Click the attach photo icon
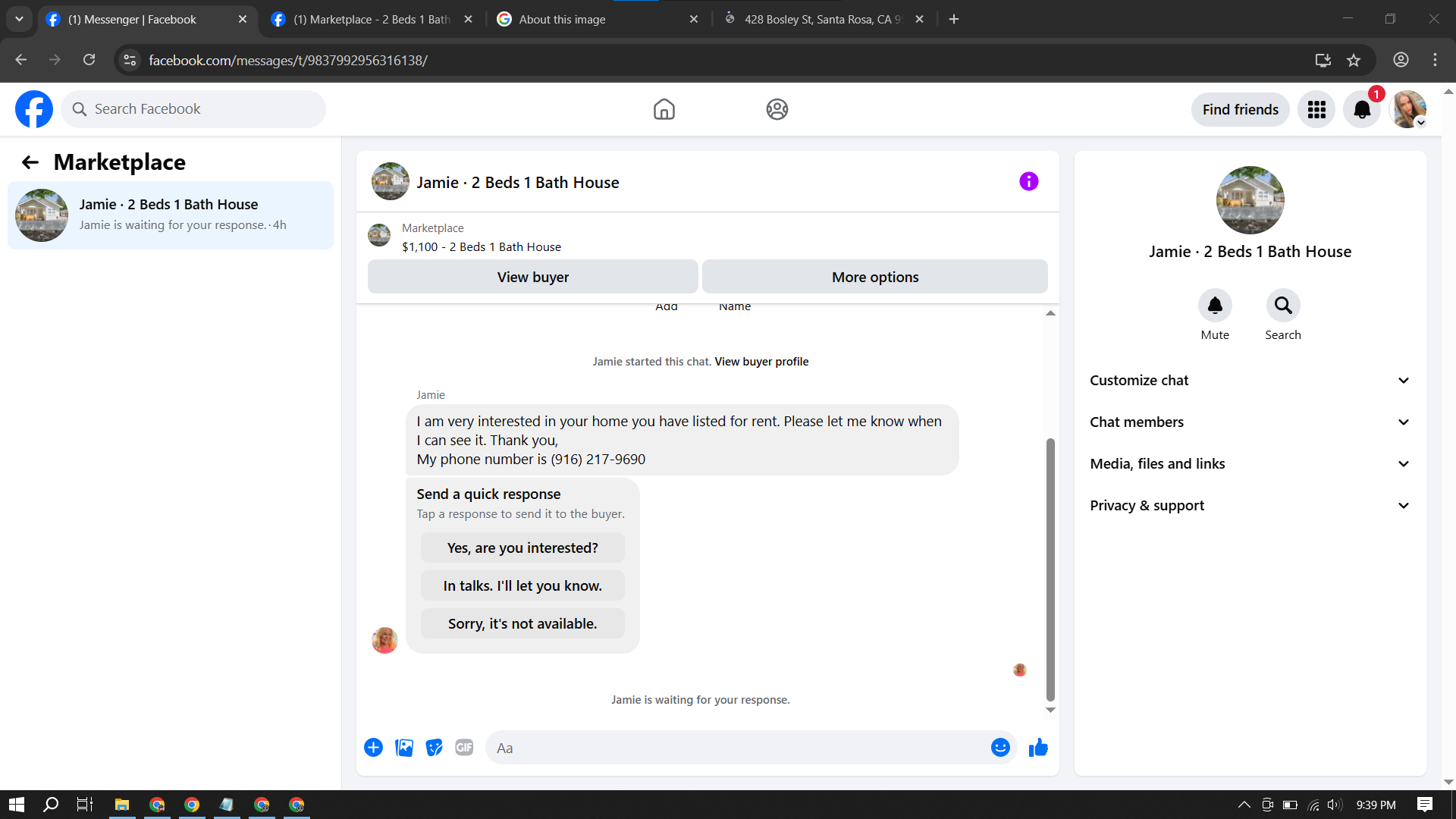 point(404,748)
